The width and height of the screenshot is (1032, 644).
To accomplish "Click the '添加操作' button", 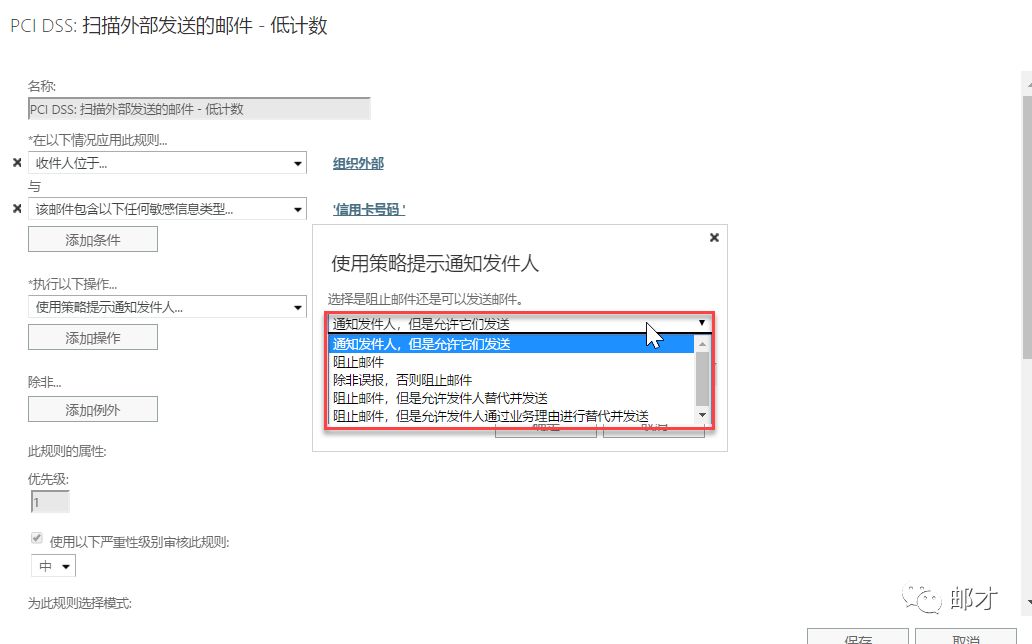I will 93,338.
